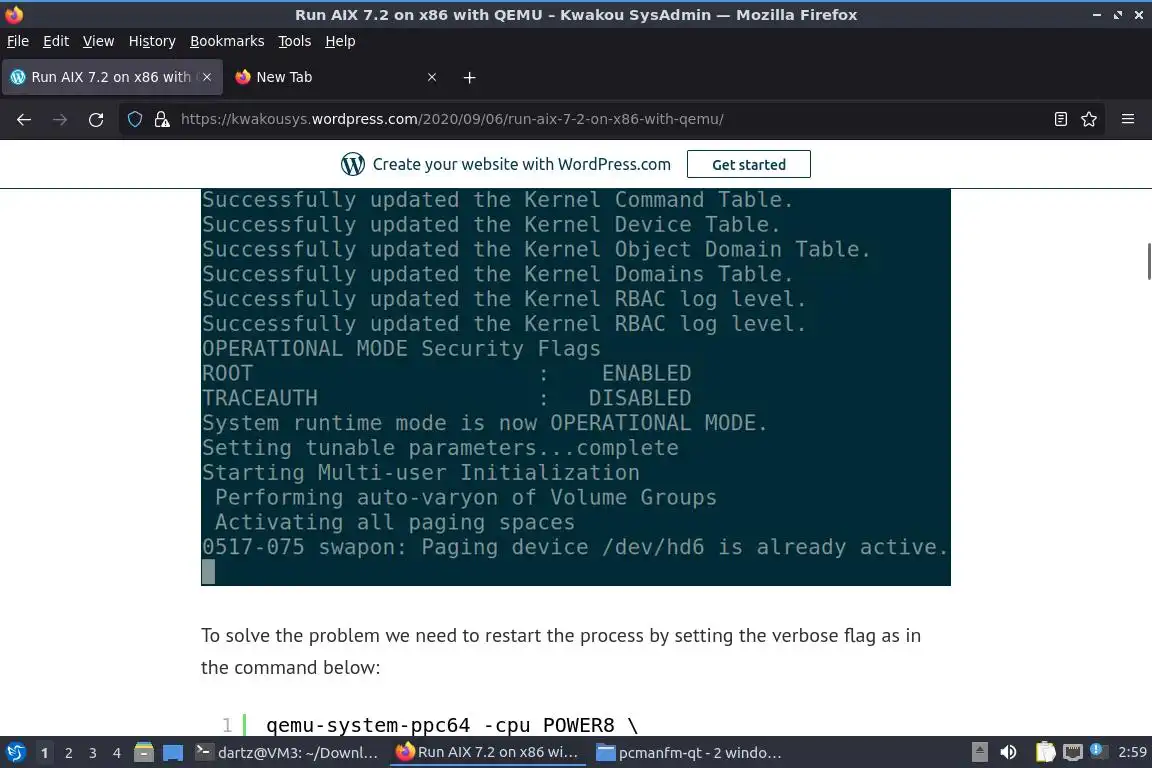Switch to the pcmanfm-qt taskbar window group

(x=688, y=753)
